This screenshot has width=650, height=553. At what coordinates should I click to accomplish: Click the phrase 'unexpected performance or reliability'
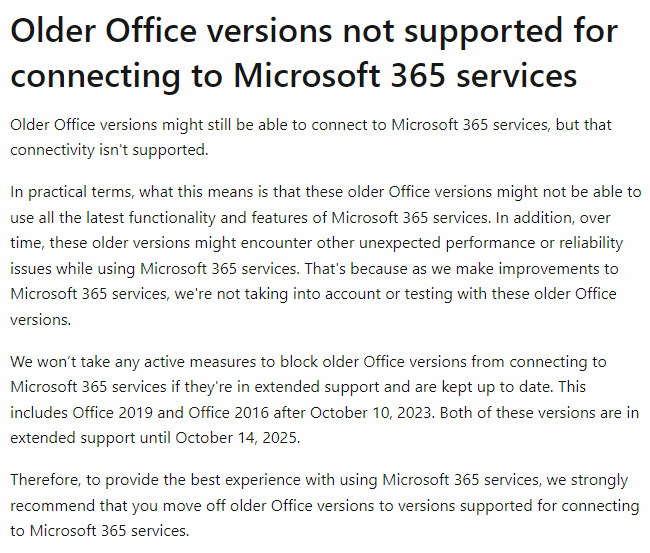point(491,243)
